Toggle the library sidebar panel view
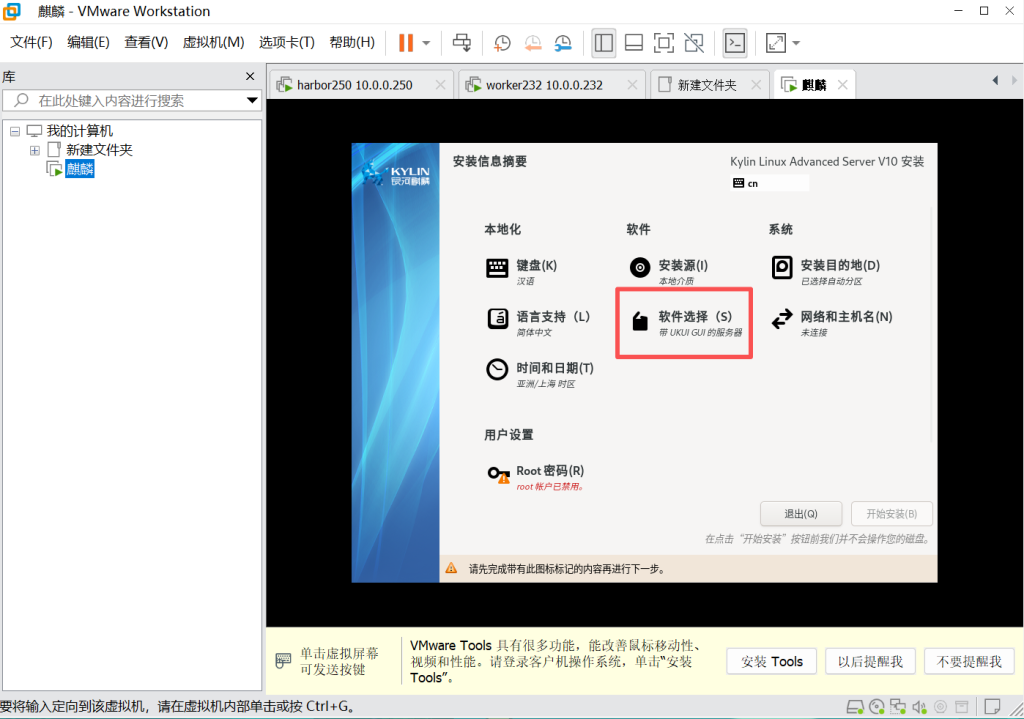 (603, 43)
